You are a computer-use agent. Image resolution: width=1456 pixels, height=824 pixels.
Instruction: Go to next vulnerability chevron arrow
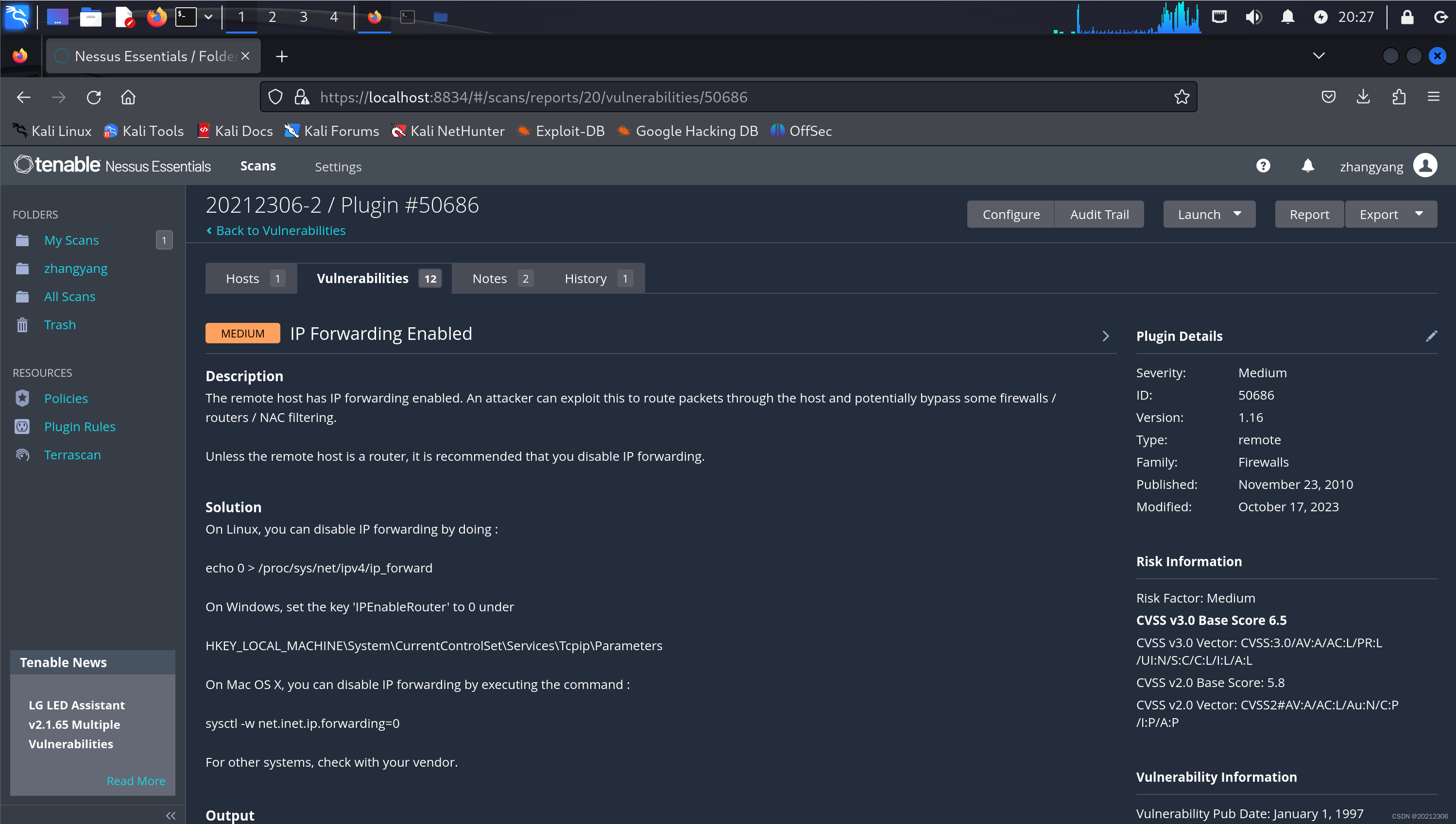click(1106, 336)
